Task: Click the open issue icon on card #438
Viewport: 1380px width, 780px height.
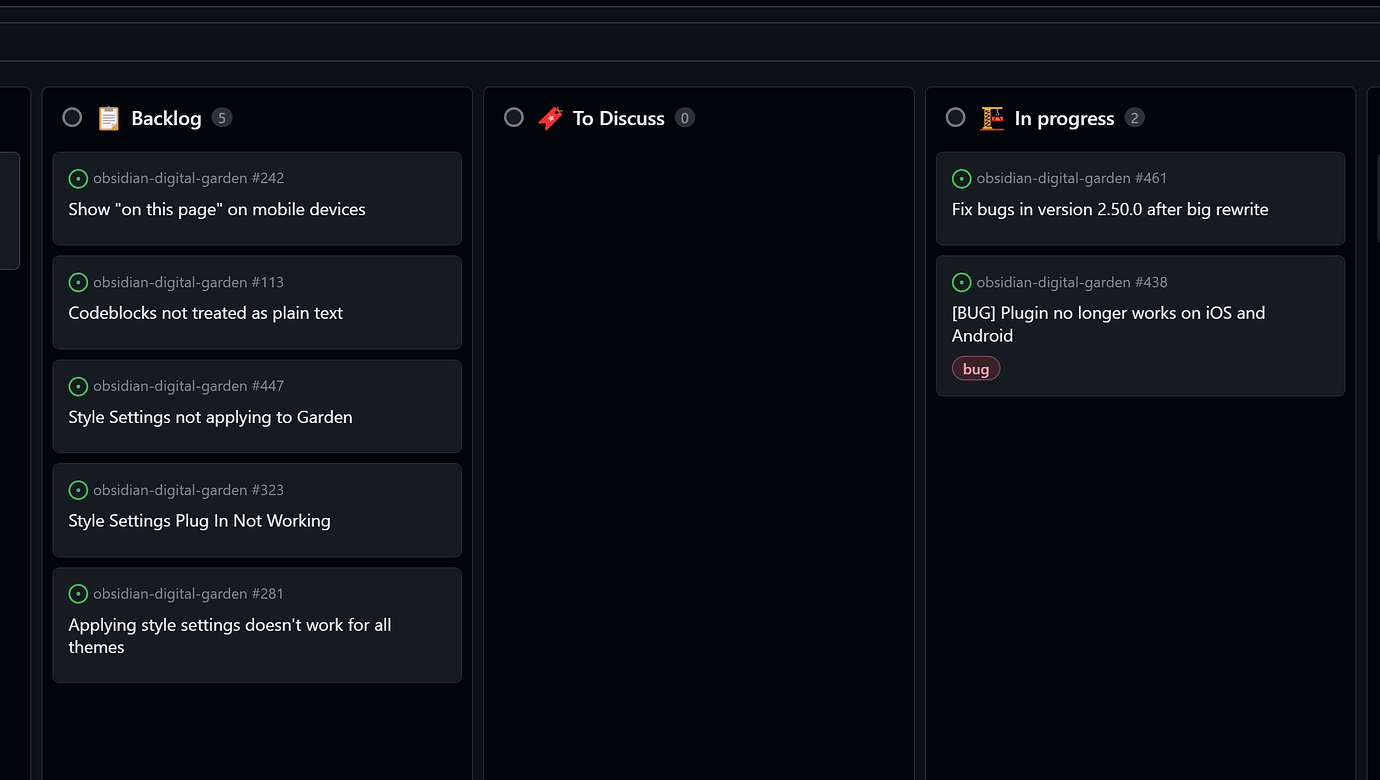Action: point(961,283)
